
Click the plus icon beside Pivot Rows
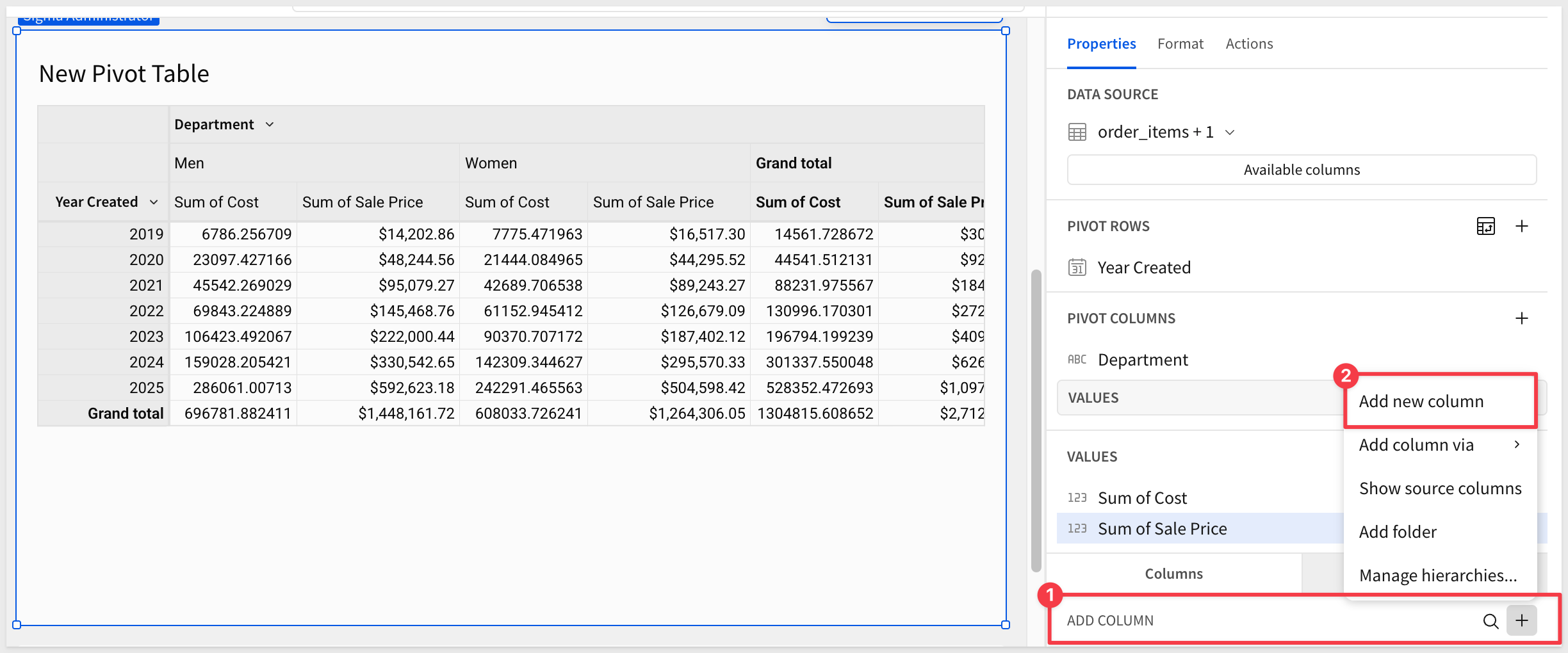click(1522, 226)
